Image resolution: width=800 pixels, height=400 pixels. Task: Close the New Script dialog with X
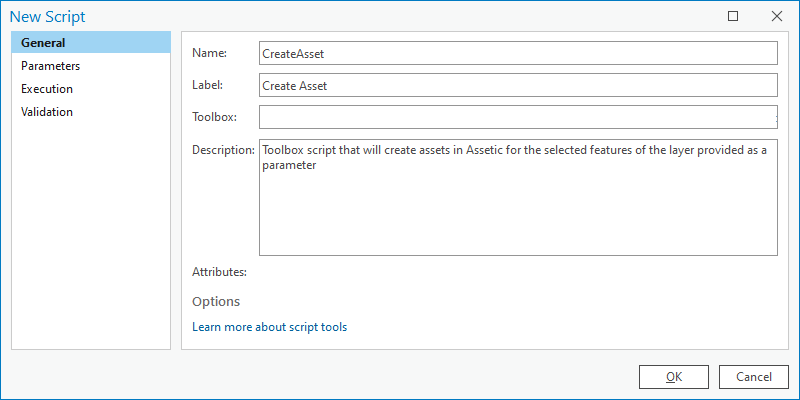tap(777, 16)
